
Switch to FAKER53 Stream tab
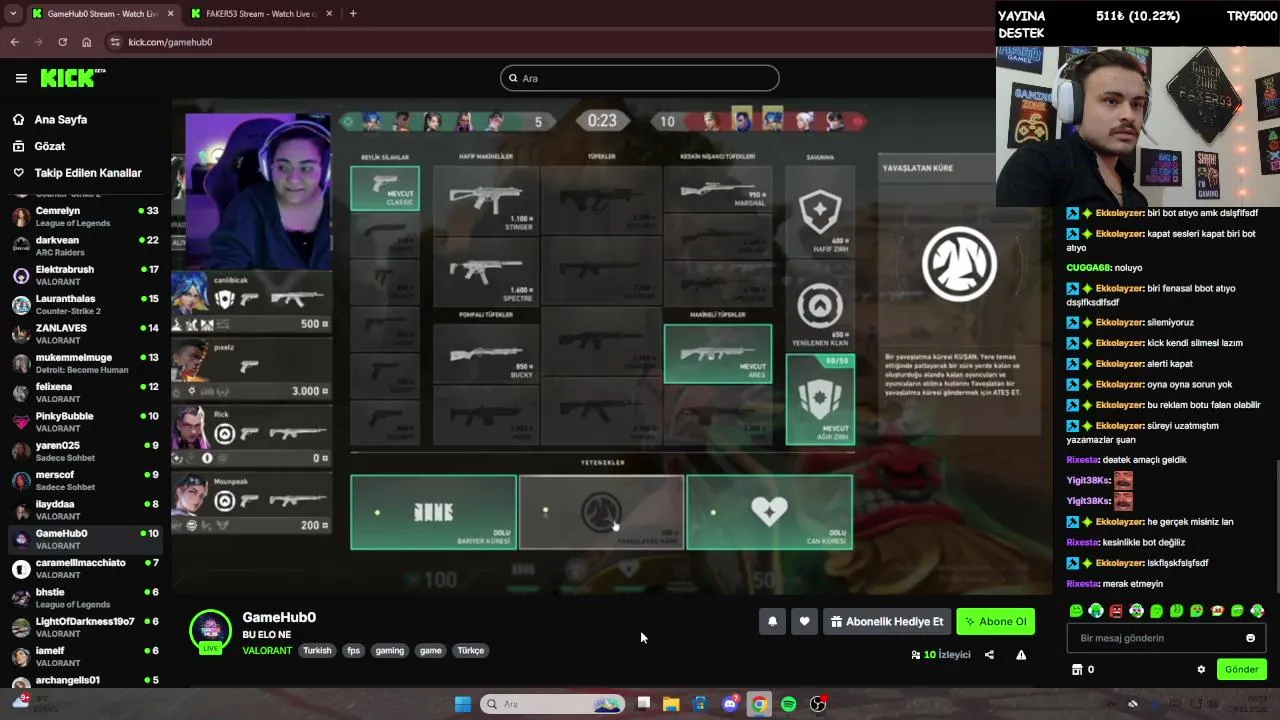261,14
